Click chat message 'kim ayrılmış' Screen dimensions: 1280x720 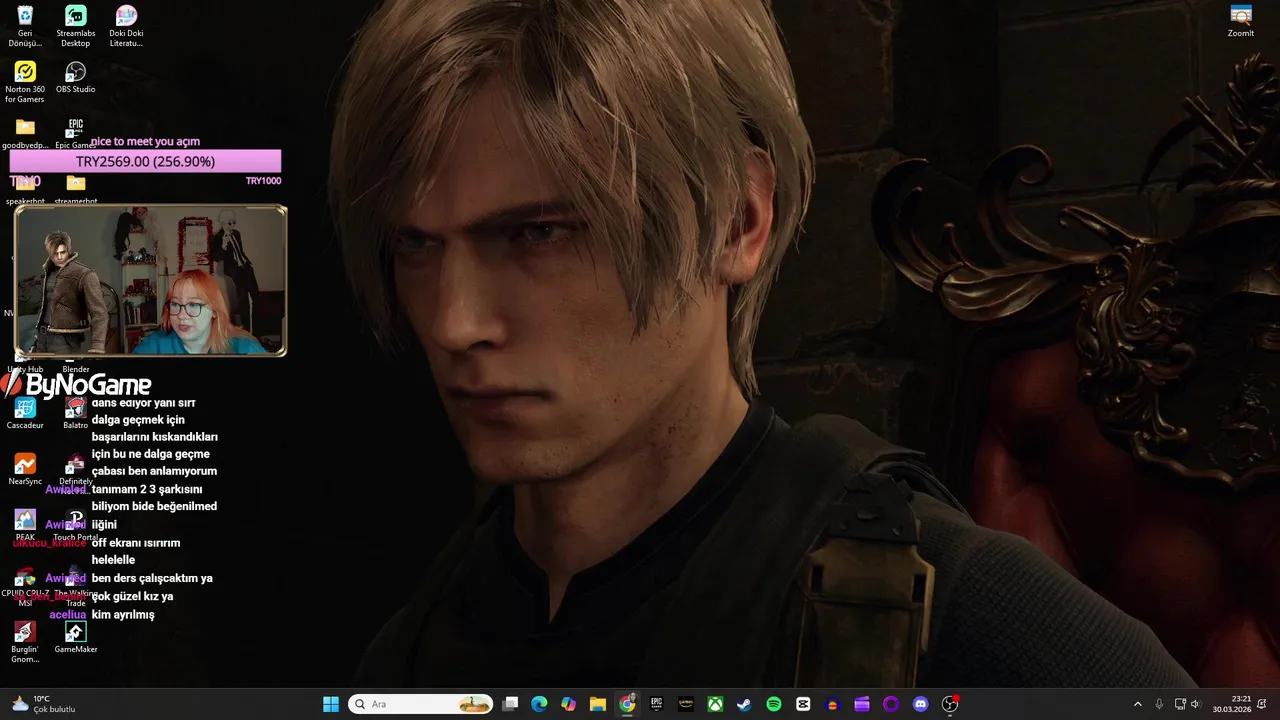click(x=123, y=614)
